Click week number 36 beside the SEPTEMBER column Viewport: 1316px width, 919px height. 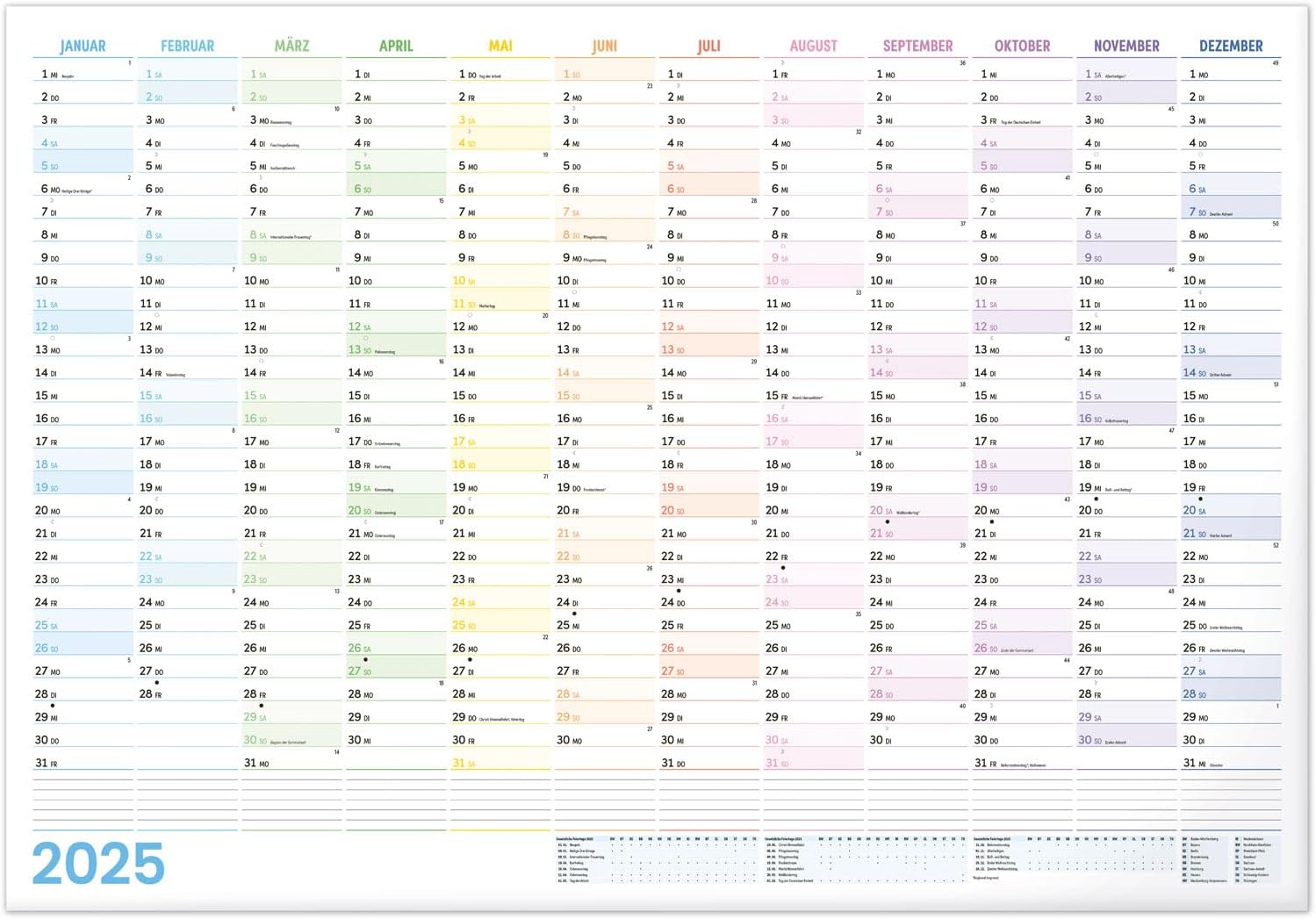coord(962,63)
